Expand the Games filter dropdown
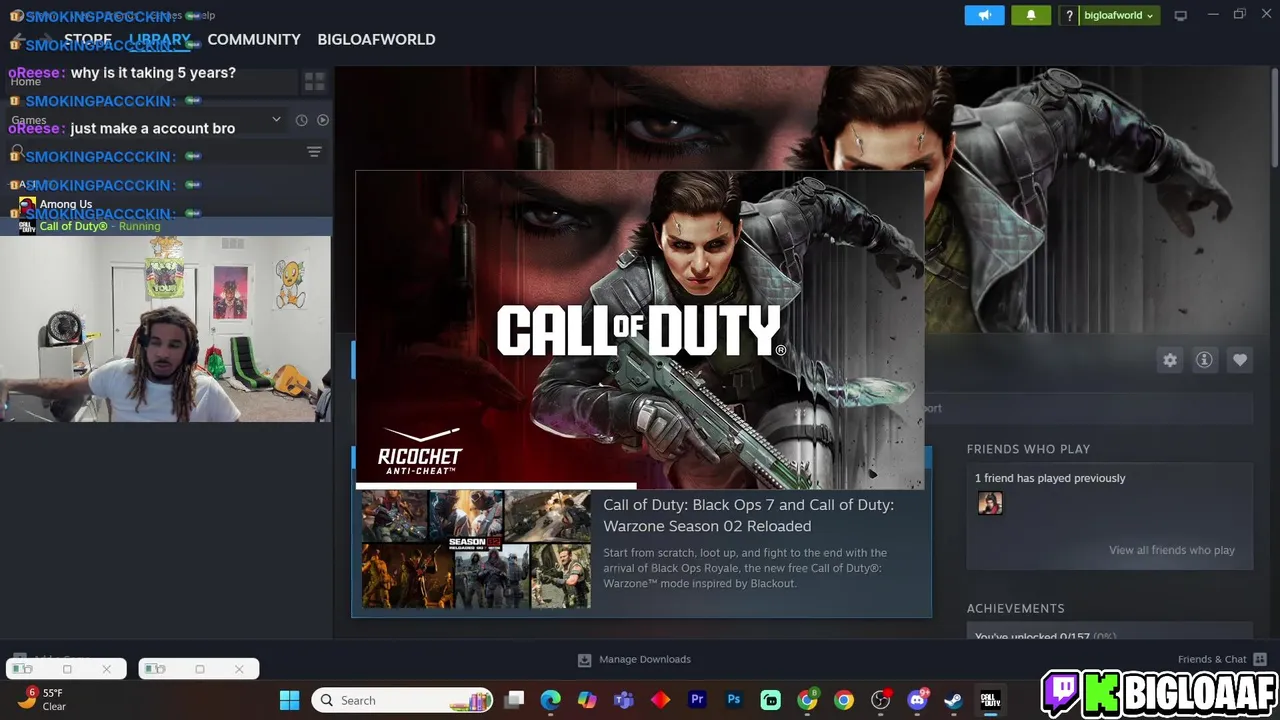 point(276,120)
